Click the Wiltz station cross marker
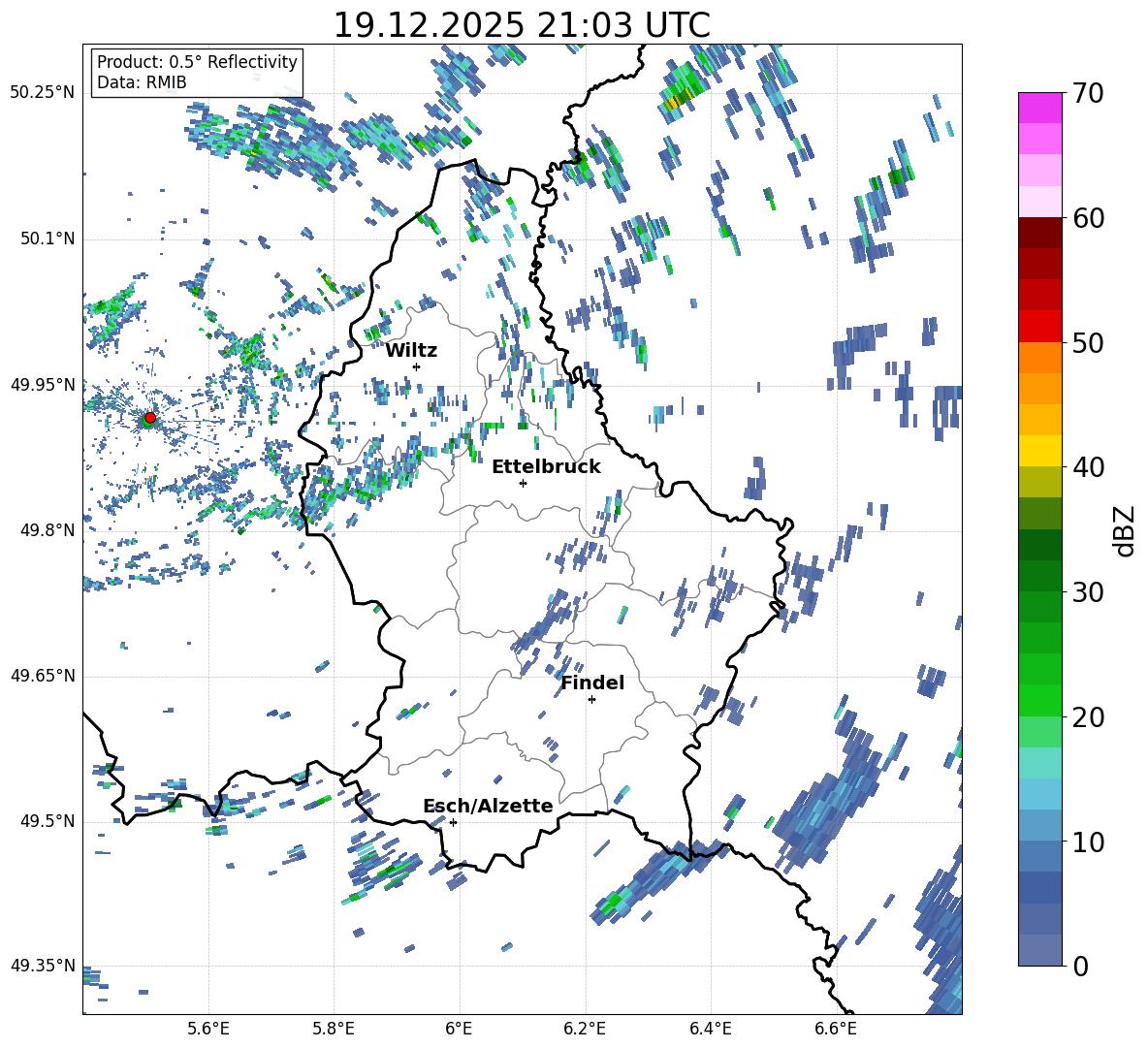Image resolution: width=1148 pixels, height=1048 pixels. [416, 366]
